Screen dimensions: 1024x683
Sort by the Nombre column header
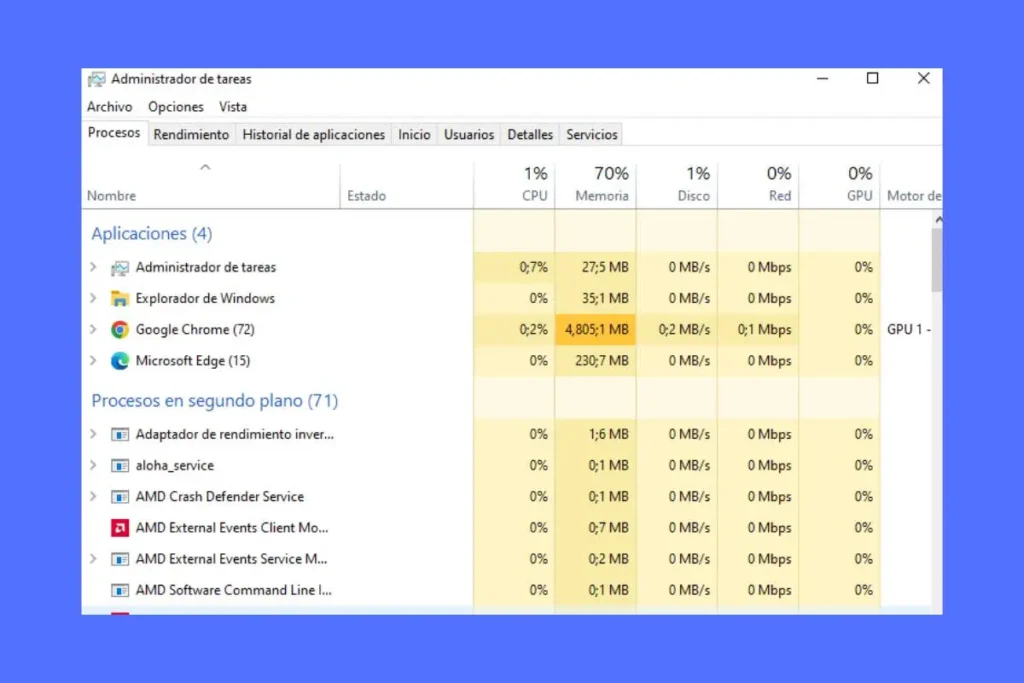tap(210, 185)
